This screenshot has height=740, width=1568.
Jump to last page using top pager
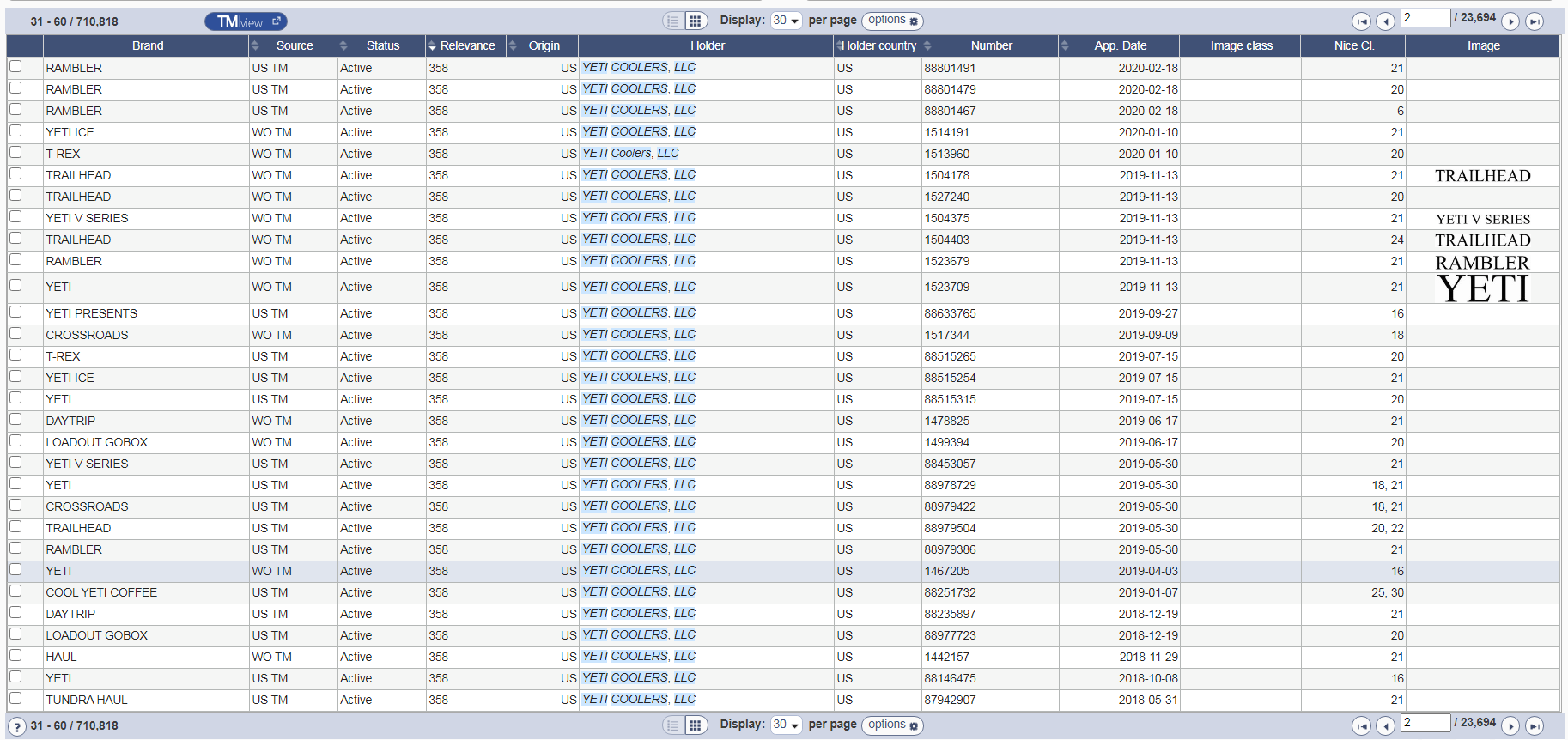(1535, 21)
